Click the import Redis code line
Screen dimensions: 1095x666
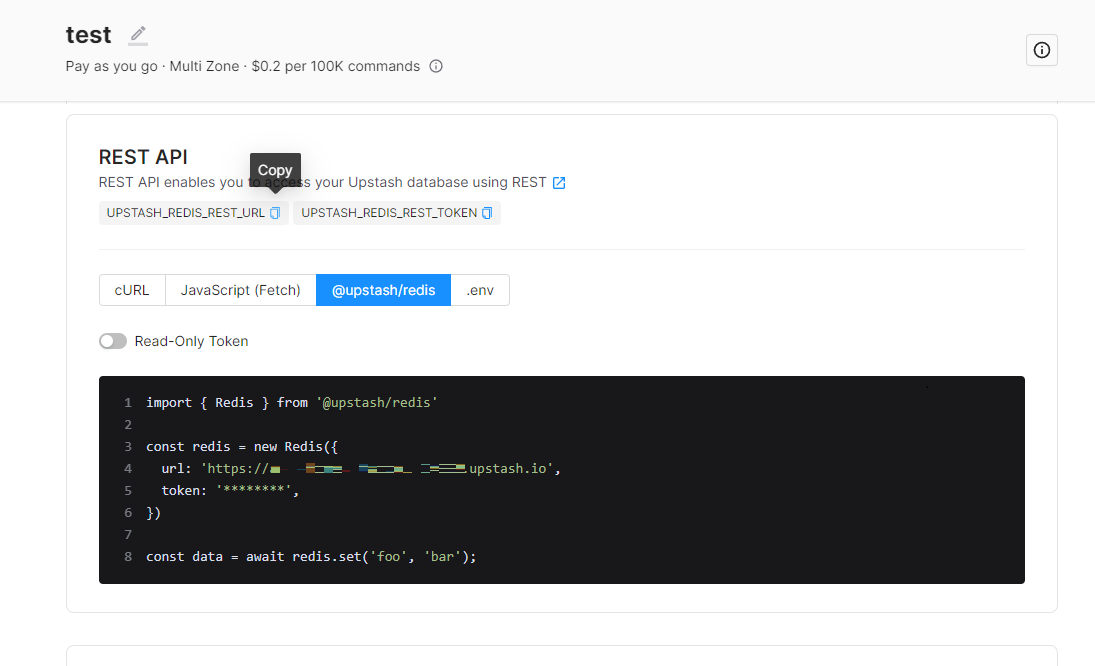[x=292, y=403]
